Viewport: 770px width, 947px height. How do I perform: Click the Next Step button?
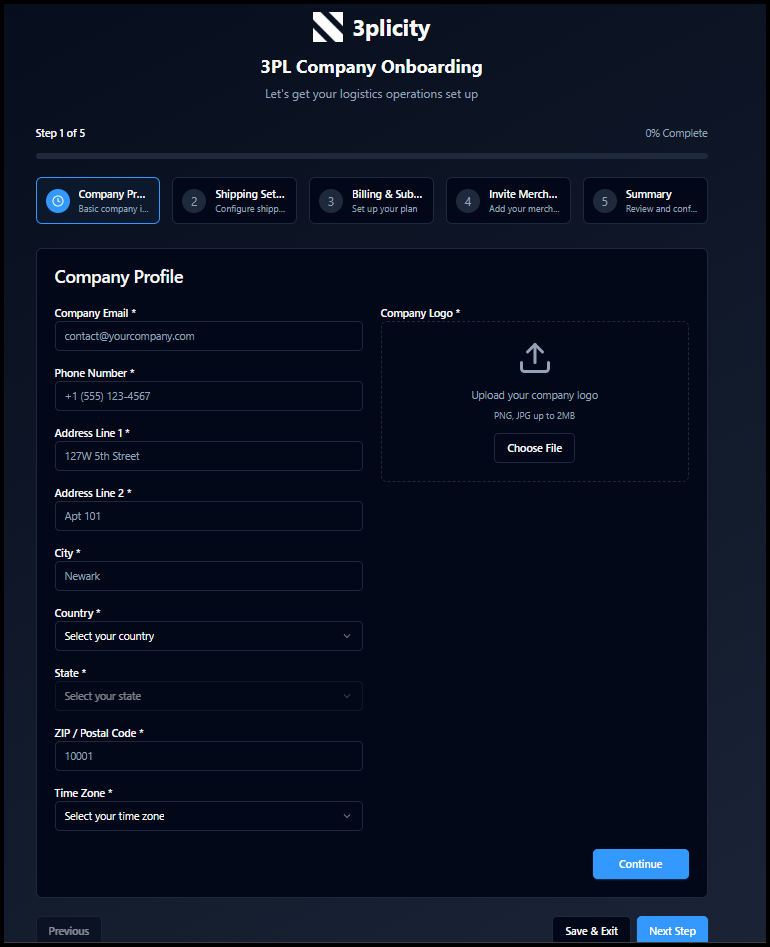click(672, 931)
